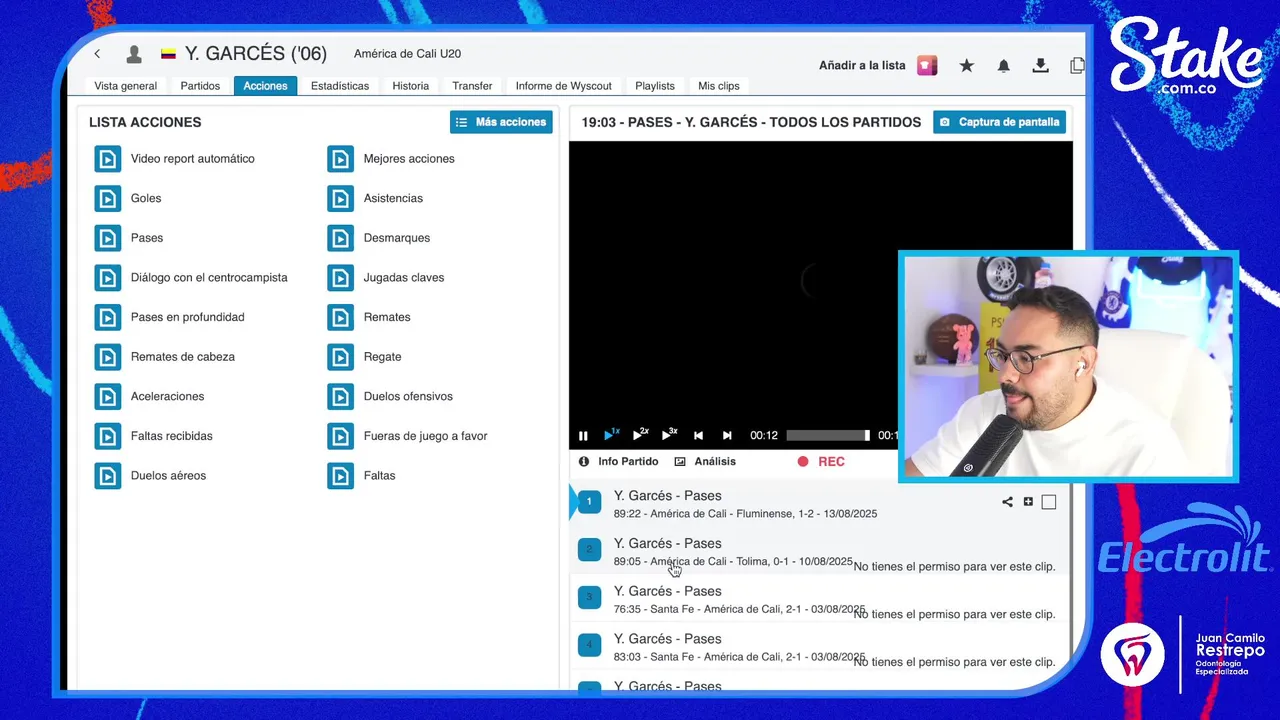Screen dimensions: 1280x720
Task: Open the Transfer tab
Action: tap(472, 86)
